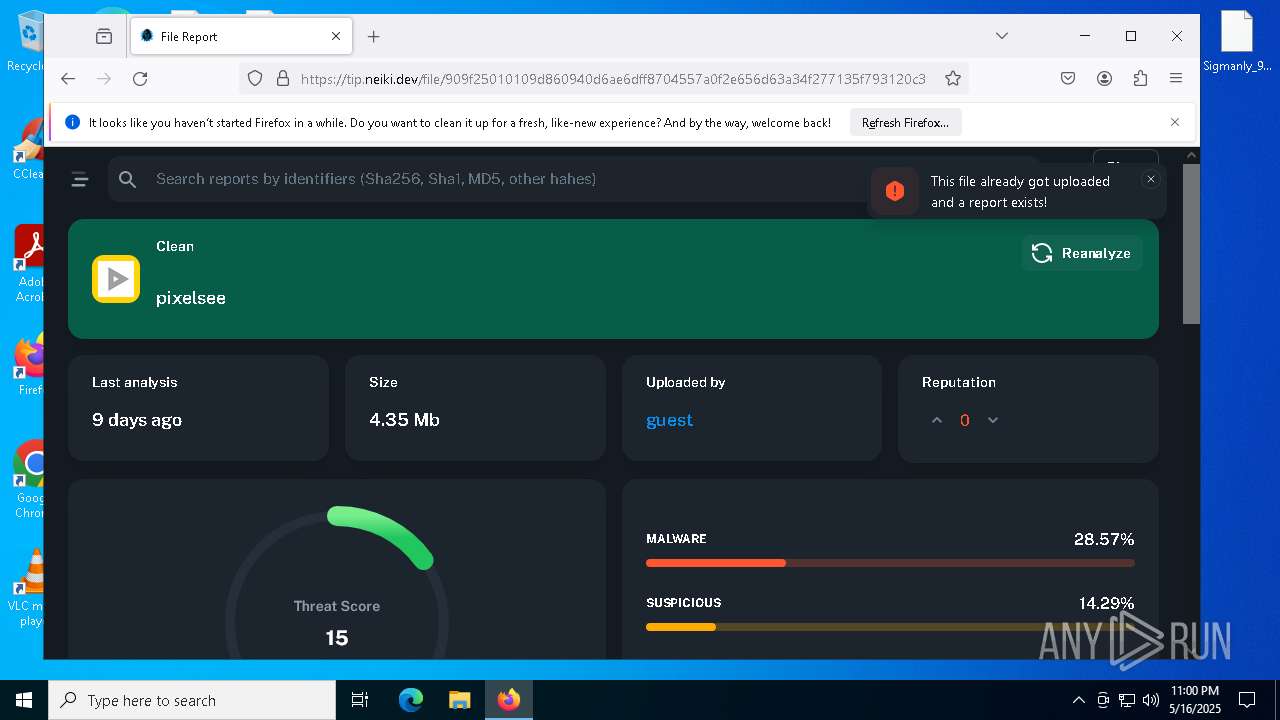The image size is (1280, 720).
Task: Go back to the previous page
Action: tap(68, 78)
